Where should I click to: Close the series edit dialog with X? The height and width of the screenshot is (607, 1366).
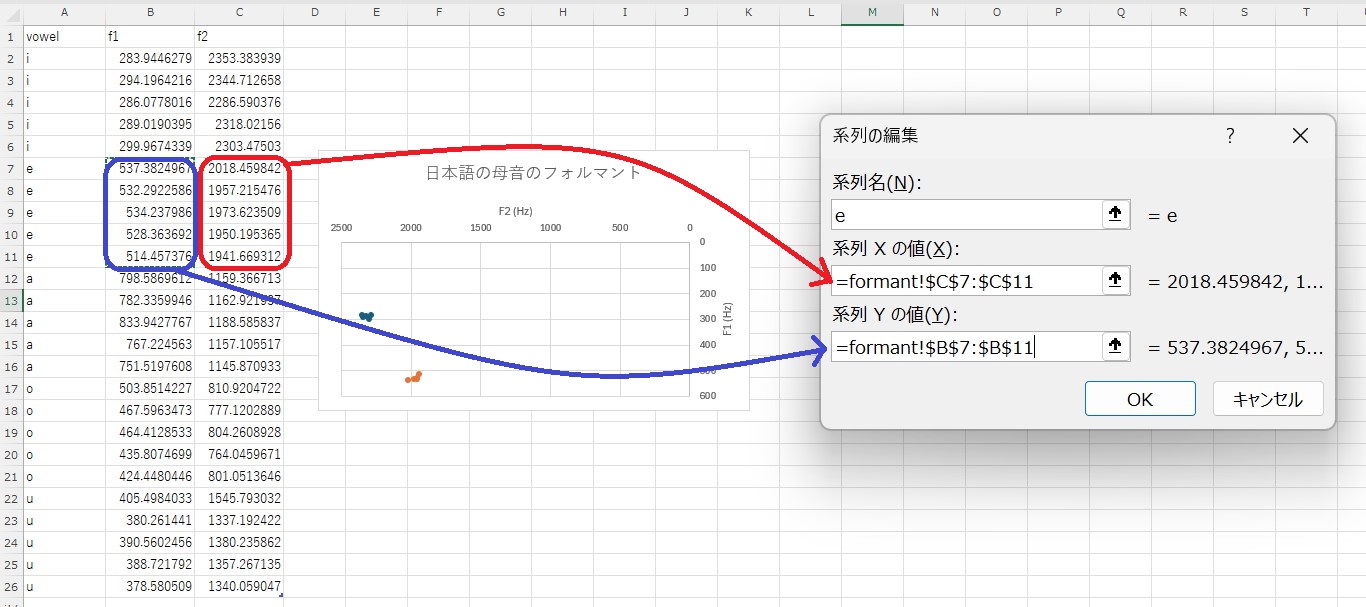1300,136
